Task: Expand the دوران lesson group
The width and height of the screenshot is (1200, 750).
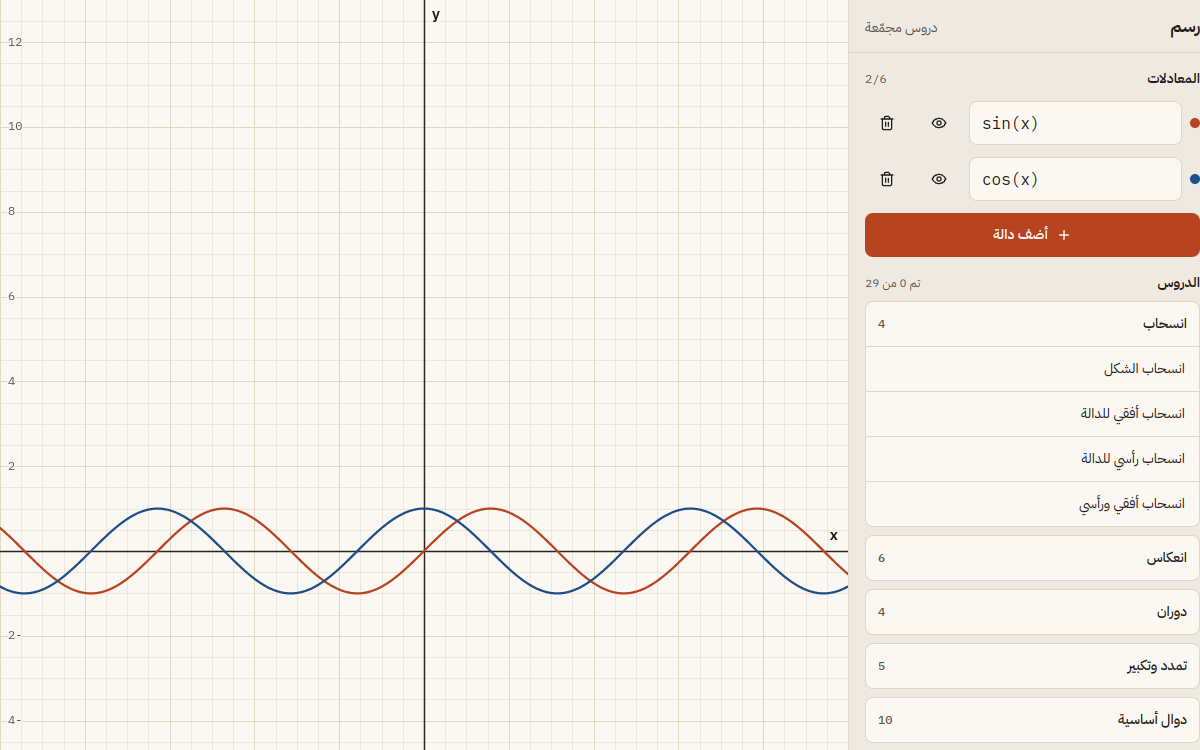Action: [1032, 612]
